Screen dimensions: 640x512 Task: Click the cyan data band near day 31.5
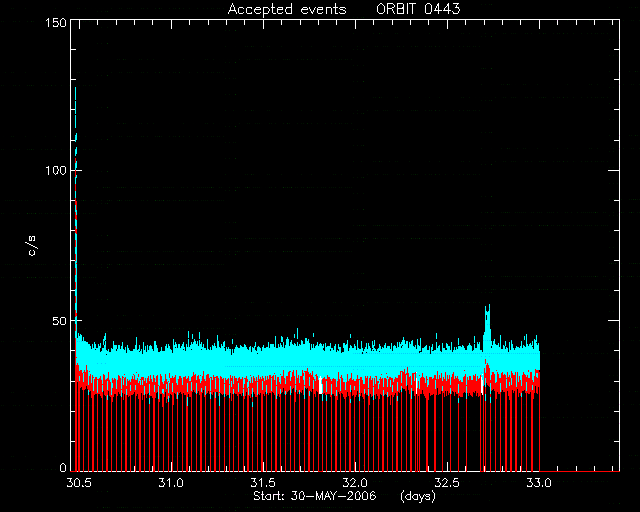coord(263,359)
